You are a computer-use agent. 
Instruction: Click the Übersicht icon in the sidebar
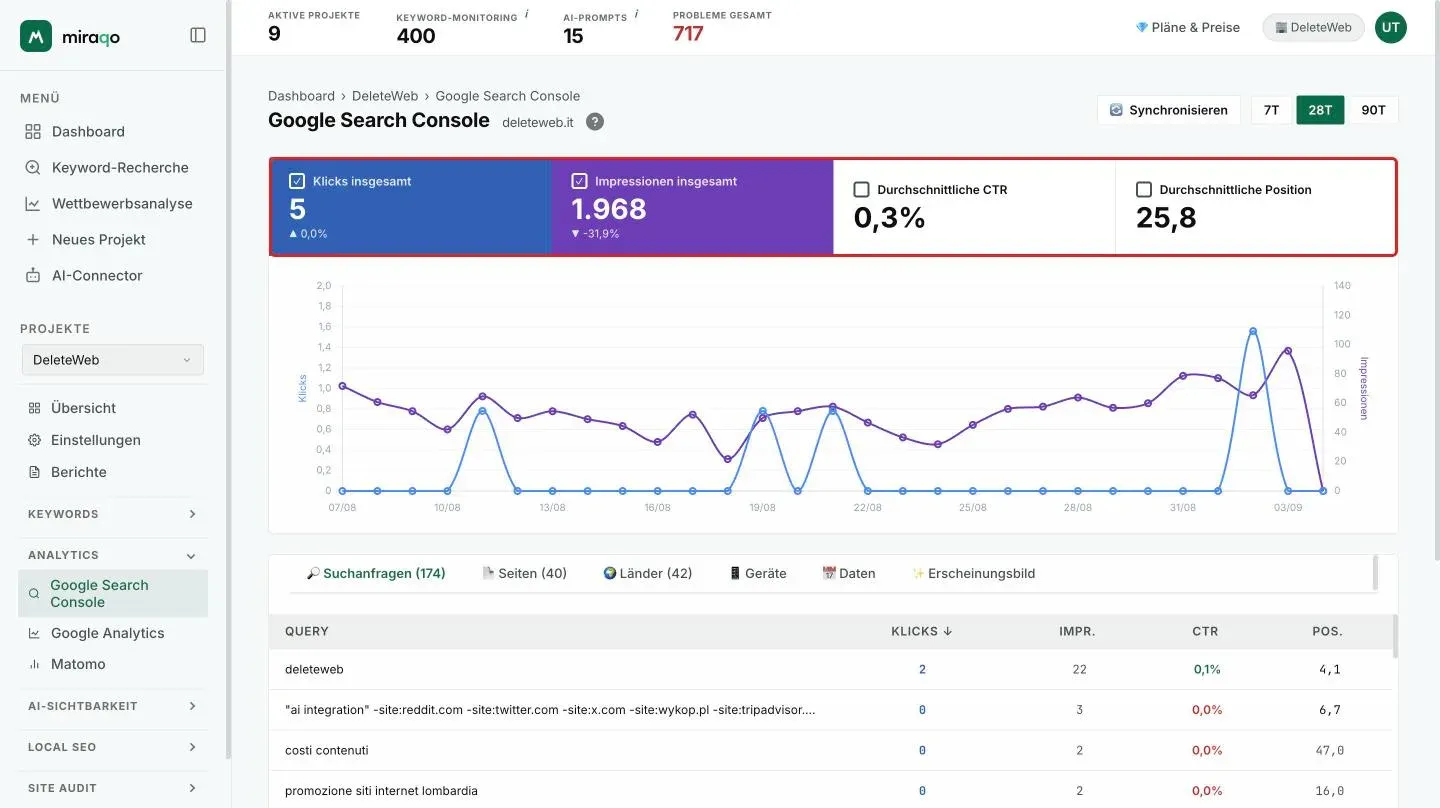[x=34, y=408]
